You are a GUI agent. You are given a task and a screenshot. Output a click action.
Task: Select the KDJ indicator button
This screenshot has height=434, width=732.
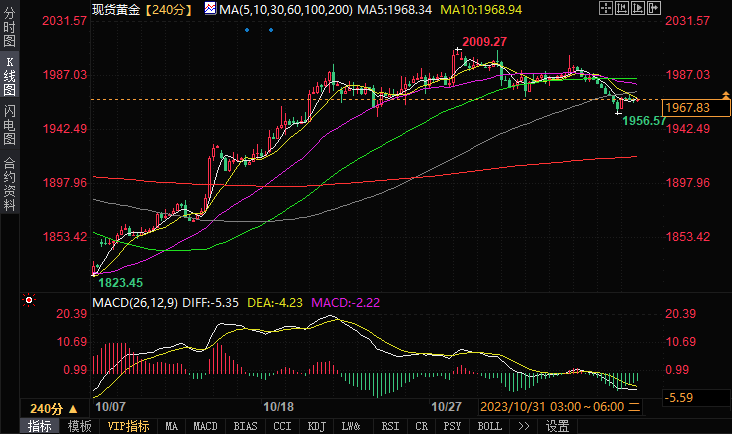pos(317,426)
